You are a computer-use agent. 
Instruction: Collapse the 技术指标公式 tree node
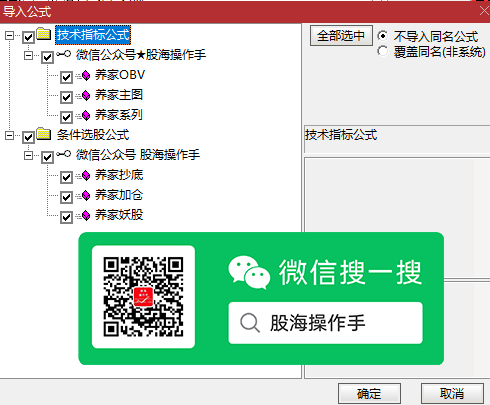point(10,35)
